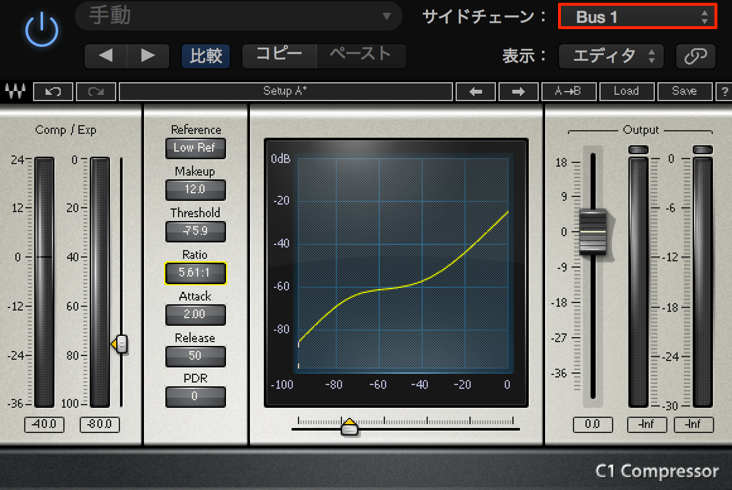
Task: Click the Output gain fader handle
Action: tap(593, 231)
